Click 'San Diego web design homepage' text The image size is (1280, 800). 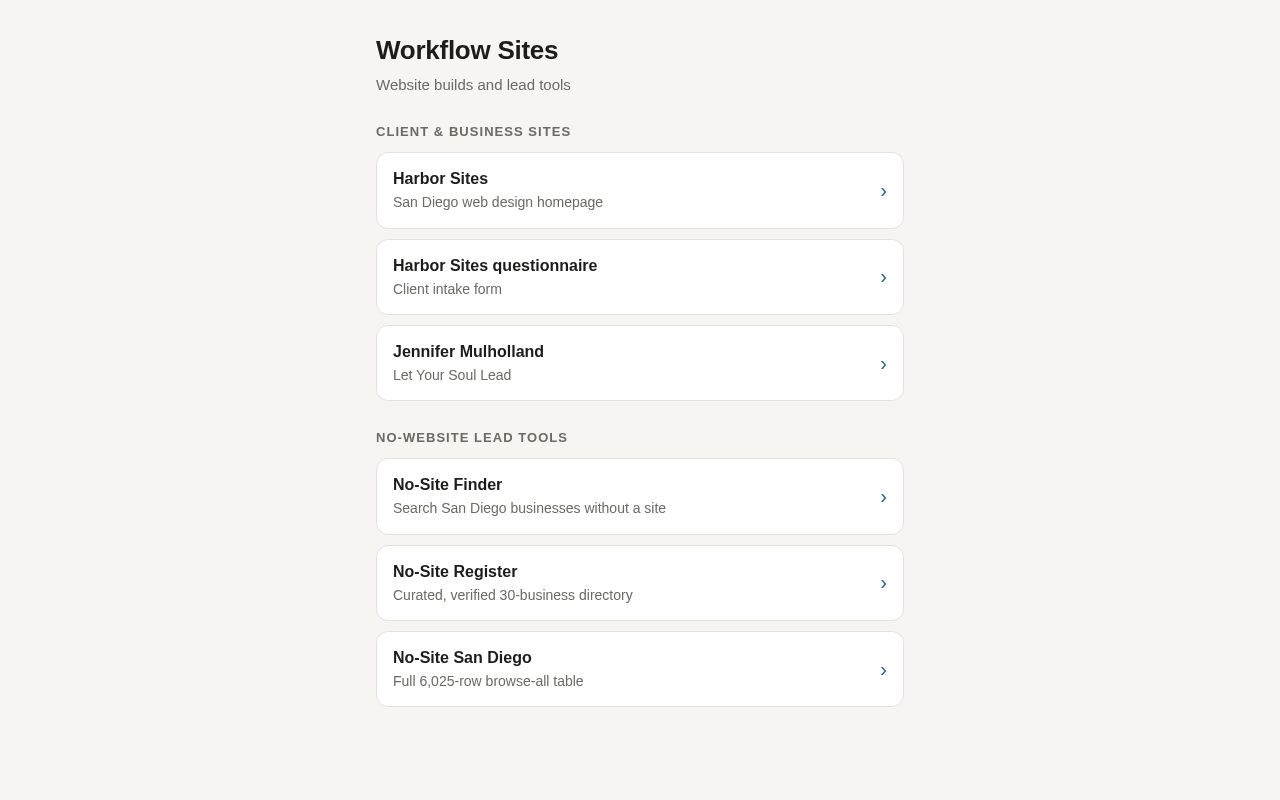pyautogui.click(x=498, y=202)
